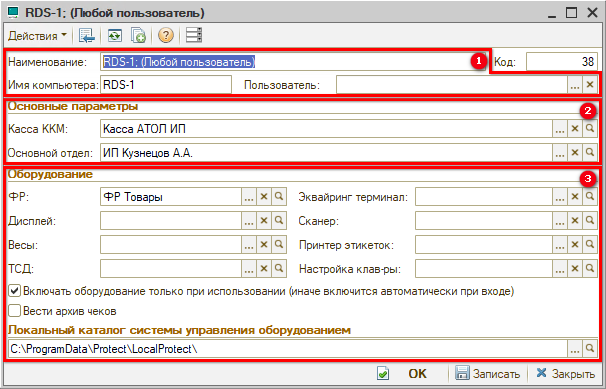Click the find-in-list toolbar icon
Screen dimensions: 606x389
coord(87,36)
